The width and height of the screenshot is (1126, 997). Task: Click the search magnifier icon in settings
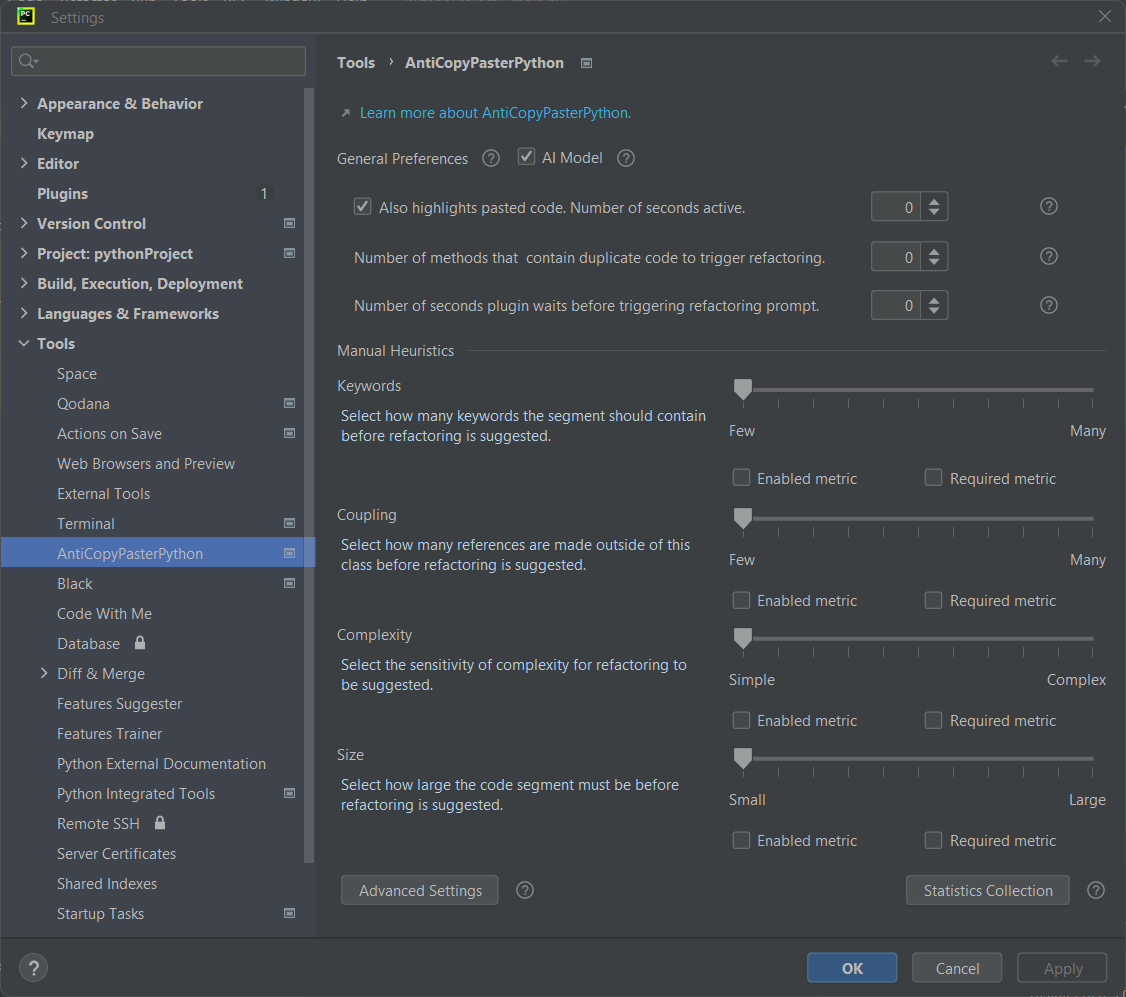point(27,61)
